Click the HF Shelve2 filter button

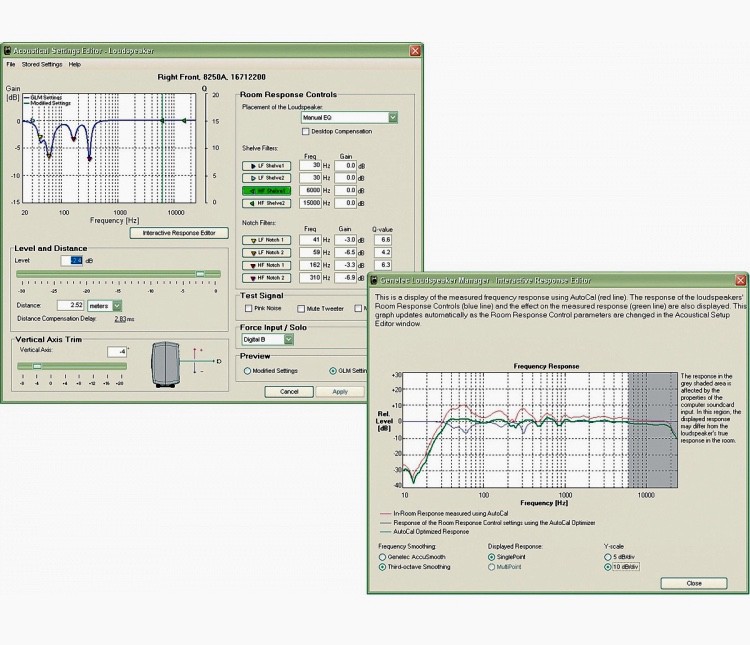click(x=266, y=203)
